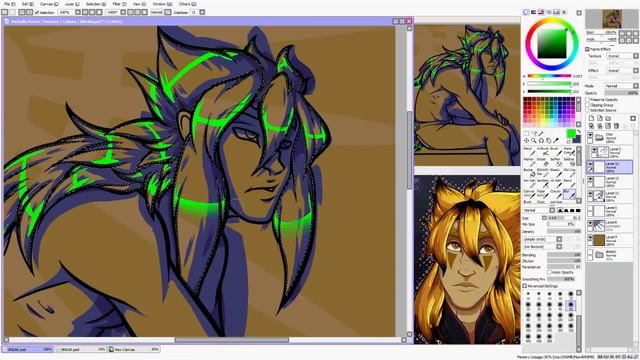This screenshot has width=640, height=360.
Task: Select the eyedropper color picker tool
Action: (556, 140)
